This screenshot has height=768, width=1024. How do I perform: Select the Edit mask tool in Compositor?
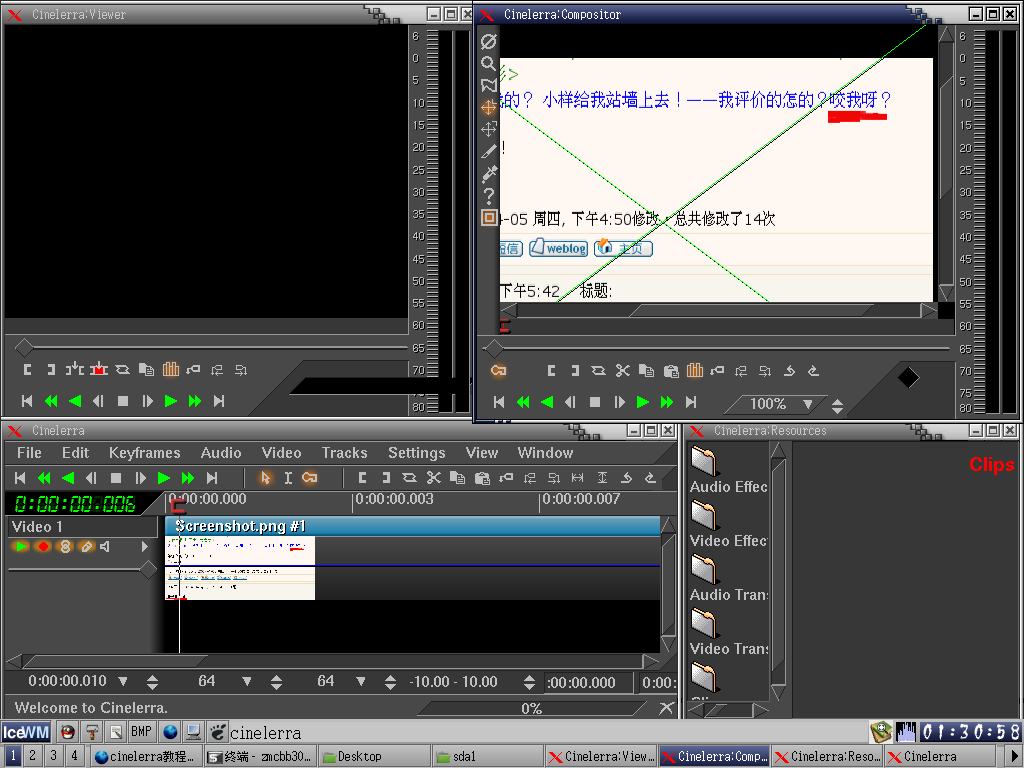click(488, 86)
